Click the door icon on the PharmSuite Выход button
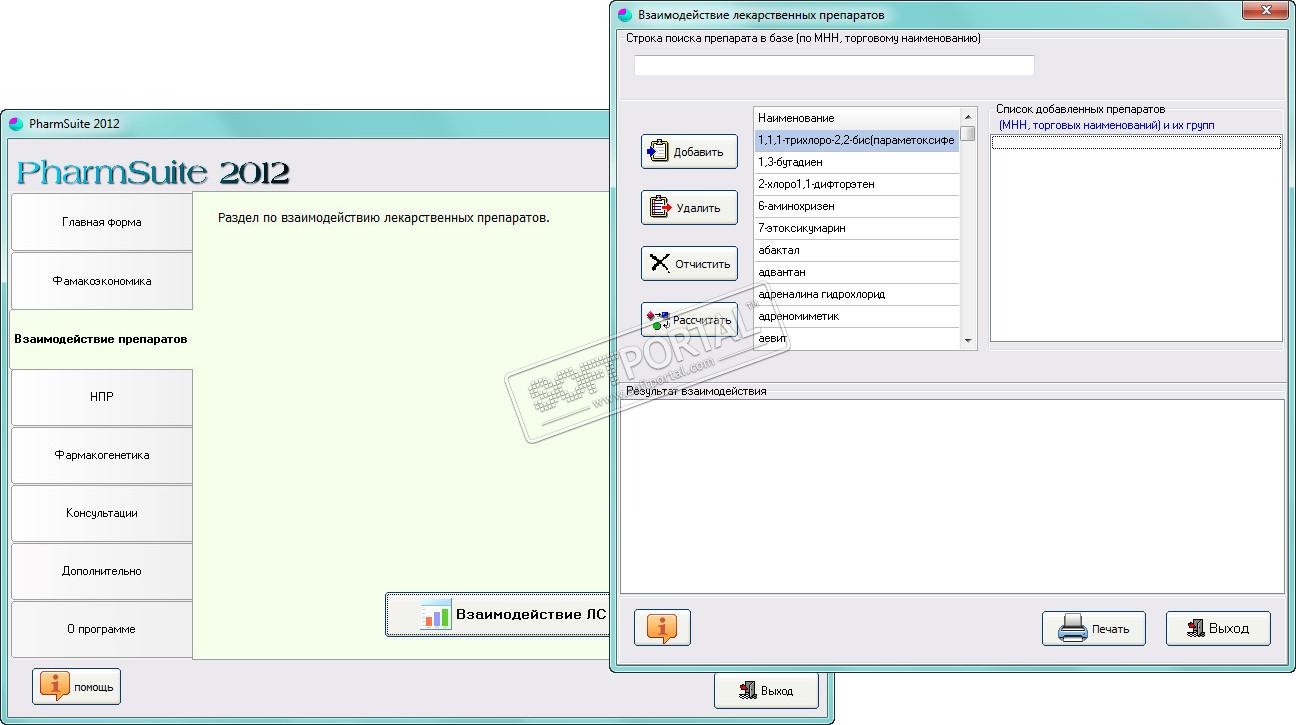 click(x=746, y=690)
